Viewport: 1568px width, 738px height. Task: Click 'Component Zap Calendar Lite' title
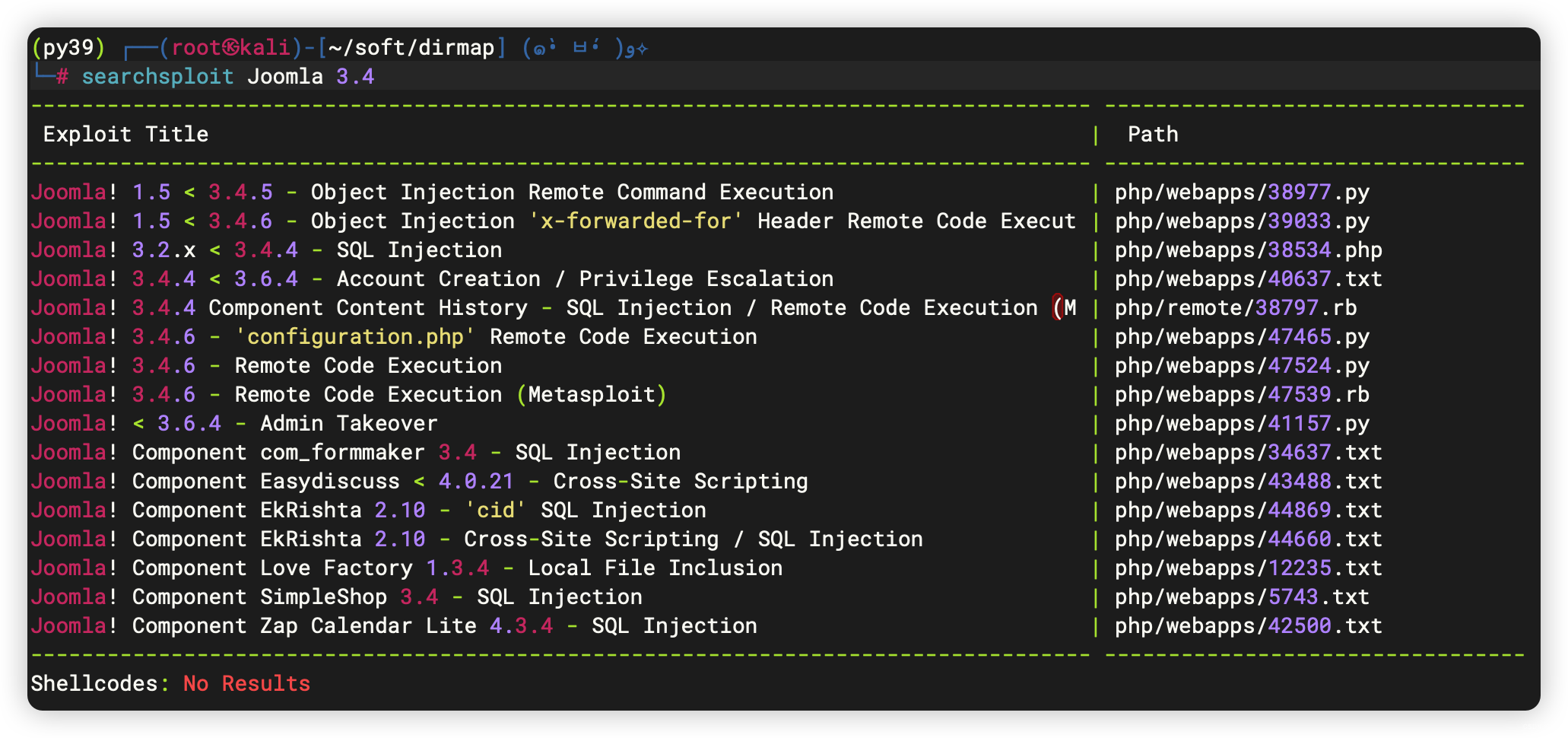[x=304, y=626]
